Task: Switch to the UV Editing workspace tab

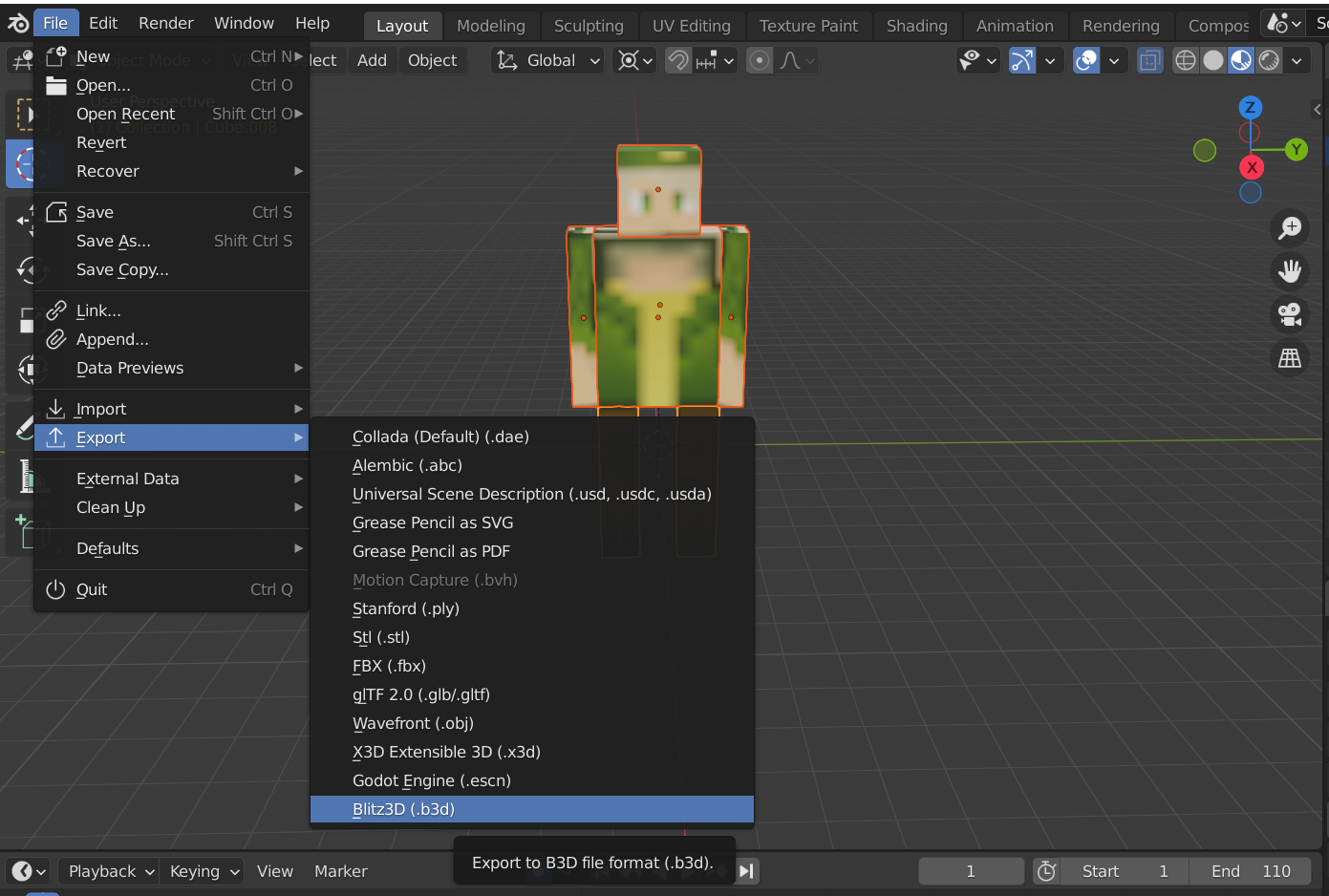Action: coord(691,26)
